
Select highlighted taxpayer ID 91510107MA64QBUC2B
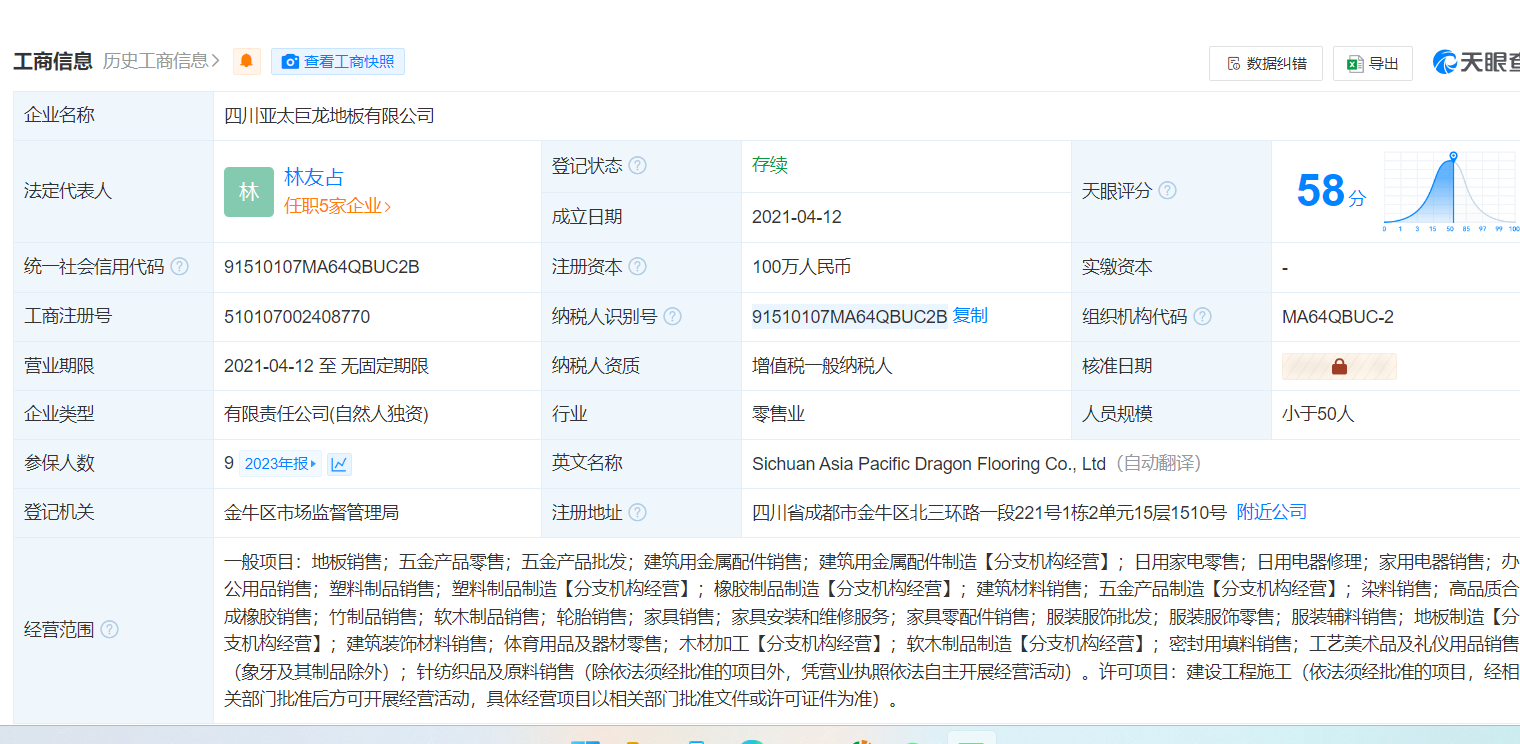(x=849, y=317)
